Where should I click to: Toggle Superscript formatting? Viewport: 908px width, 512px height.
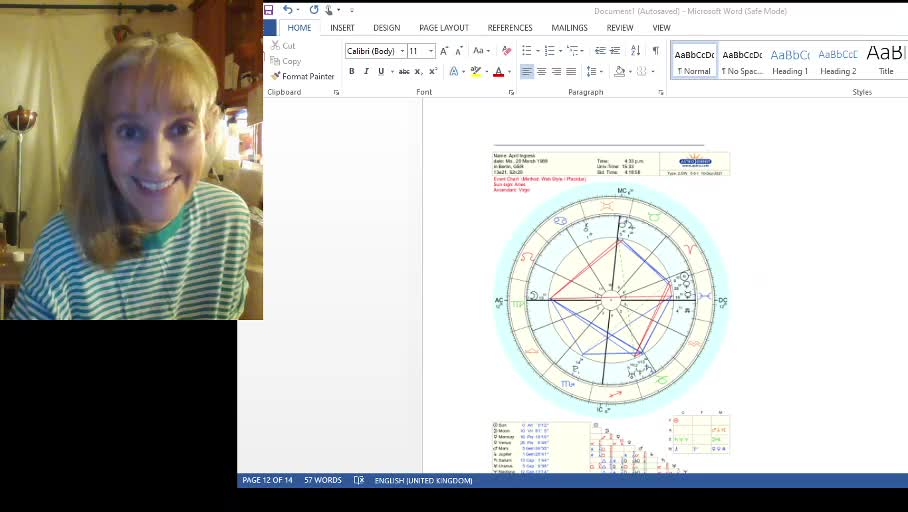(x=433, y=71)
